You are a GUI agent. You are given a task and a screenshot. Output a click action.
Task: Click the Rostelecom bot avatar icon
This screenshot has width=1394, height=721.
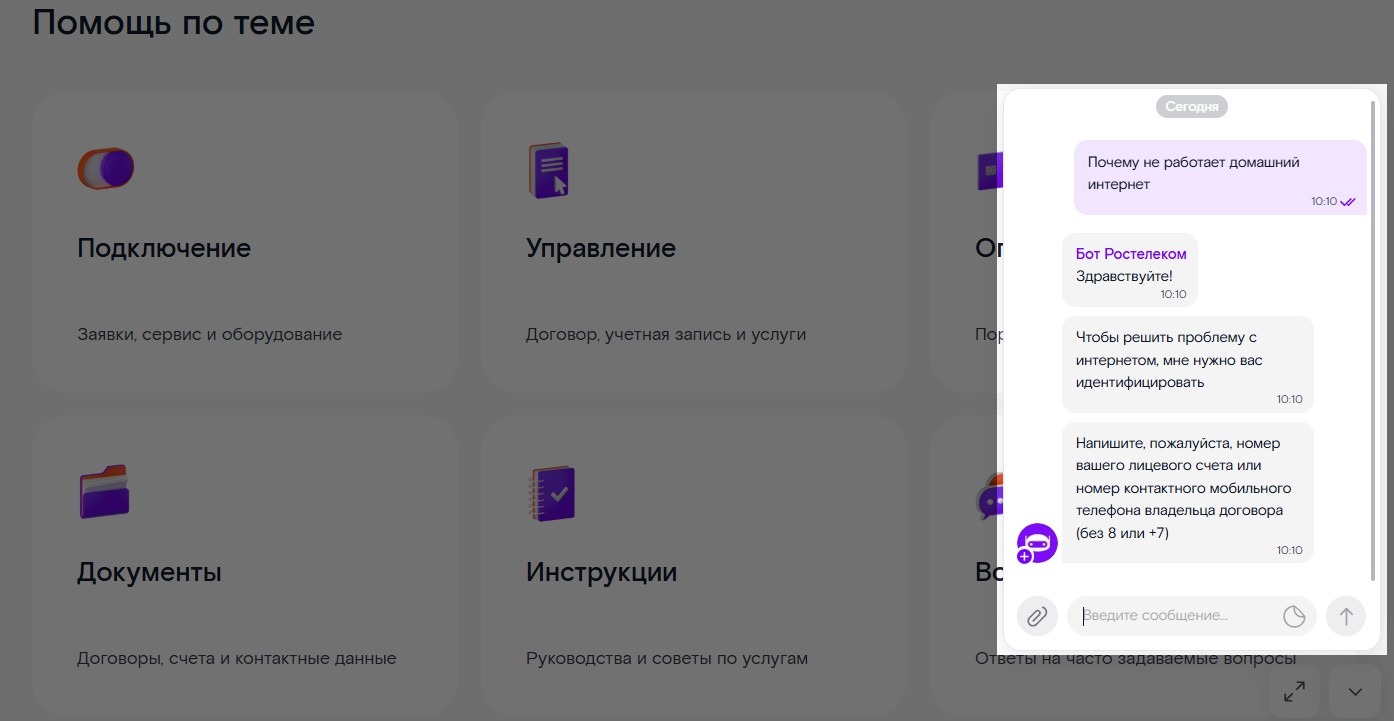pos(1037,543)
